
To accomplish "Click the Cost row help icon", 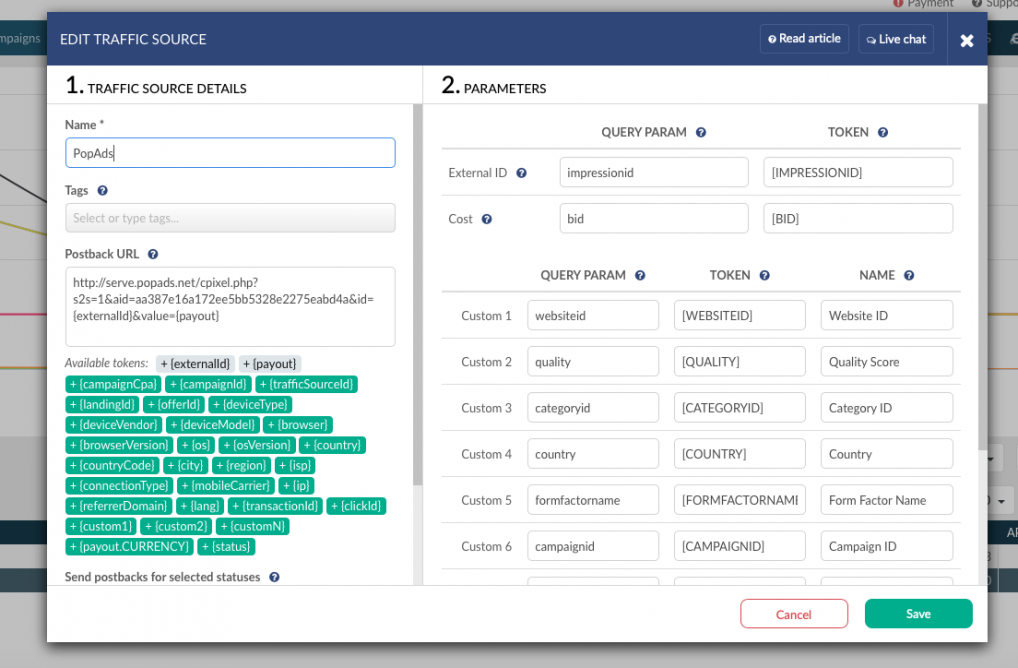I will point(487,219).
